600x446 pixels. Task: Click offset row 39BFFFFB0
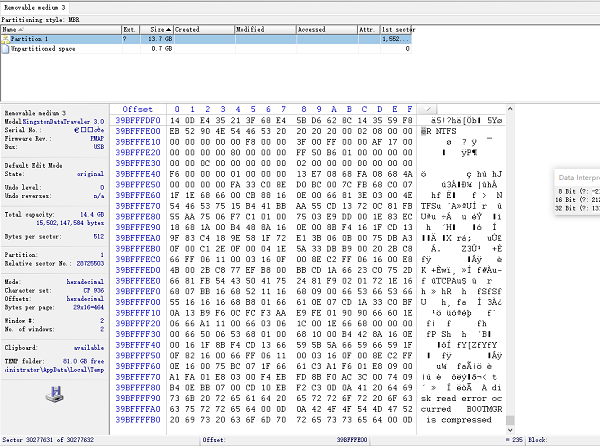pos(138,420)
